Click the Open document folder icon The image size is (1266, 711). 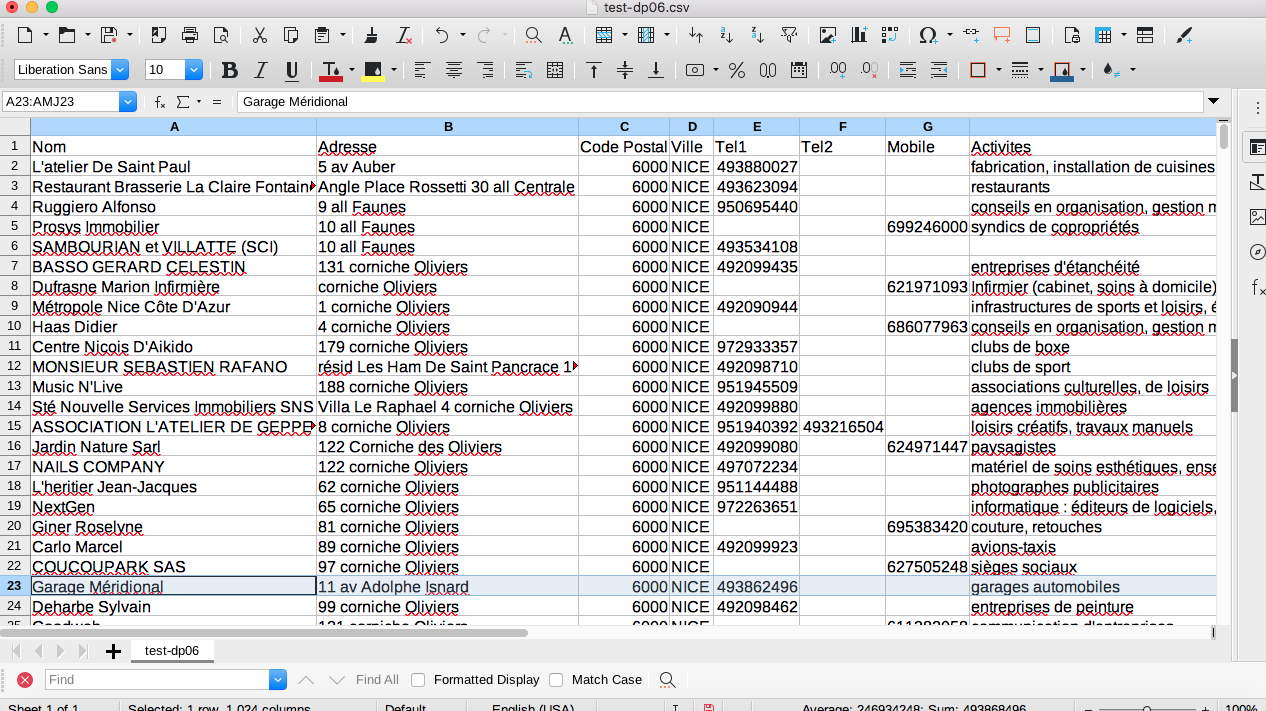[66, 36]
